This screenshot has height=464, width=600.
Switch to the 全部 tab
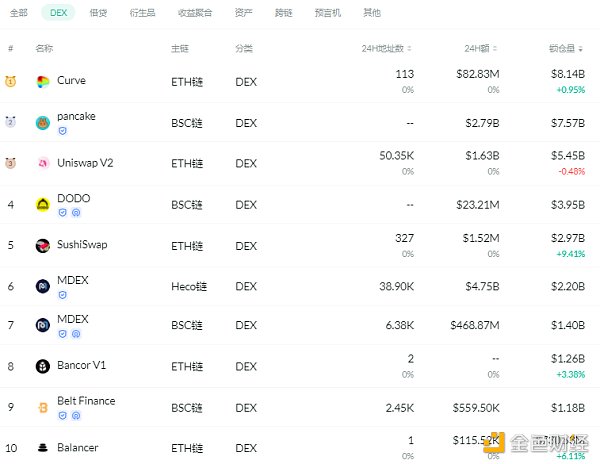coord(18,13)
